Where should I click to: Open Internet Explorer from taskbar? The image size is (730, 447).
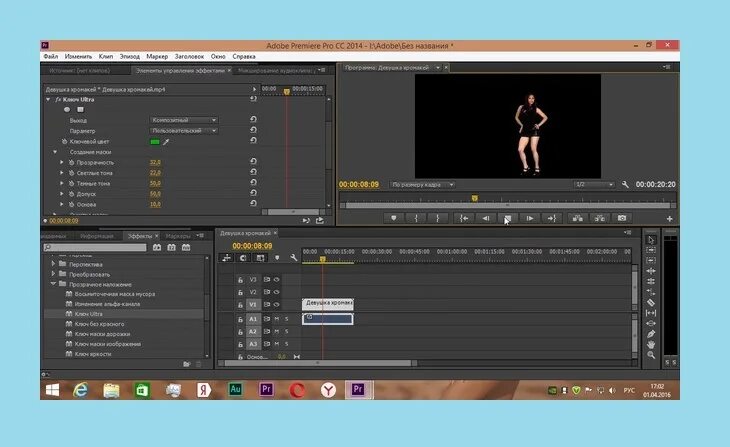pyautogui.click(x=81, y=390)
